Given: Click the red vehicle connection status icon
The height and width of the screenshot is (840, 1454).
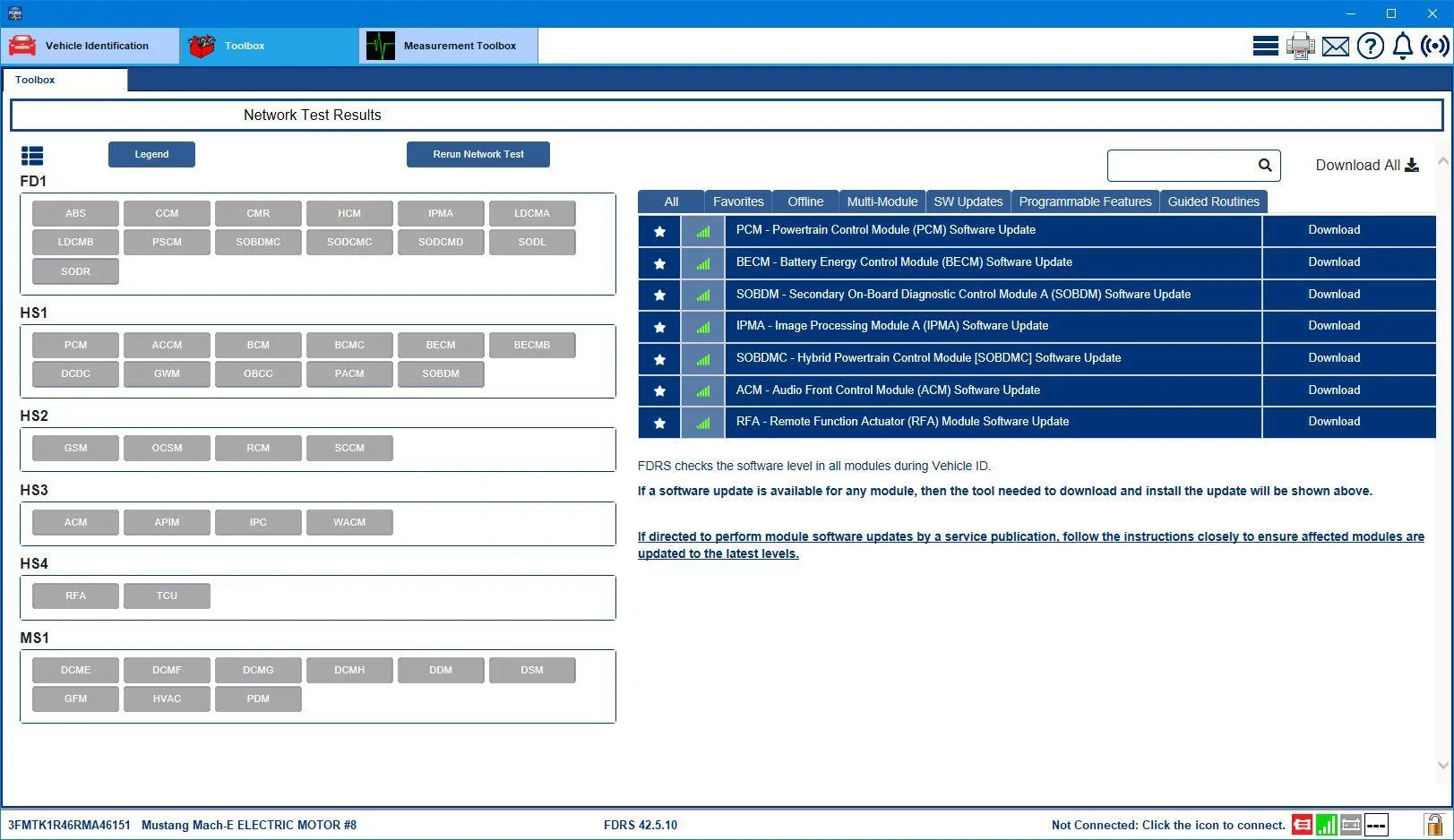Looking at the screenshot, I should coord(1302,825).
